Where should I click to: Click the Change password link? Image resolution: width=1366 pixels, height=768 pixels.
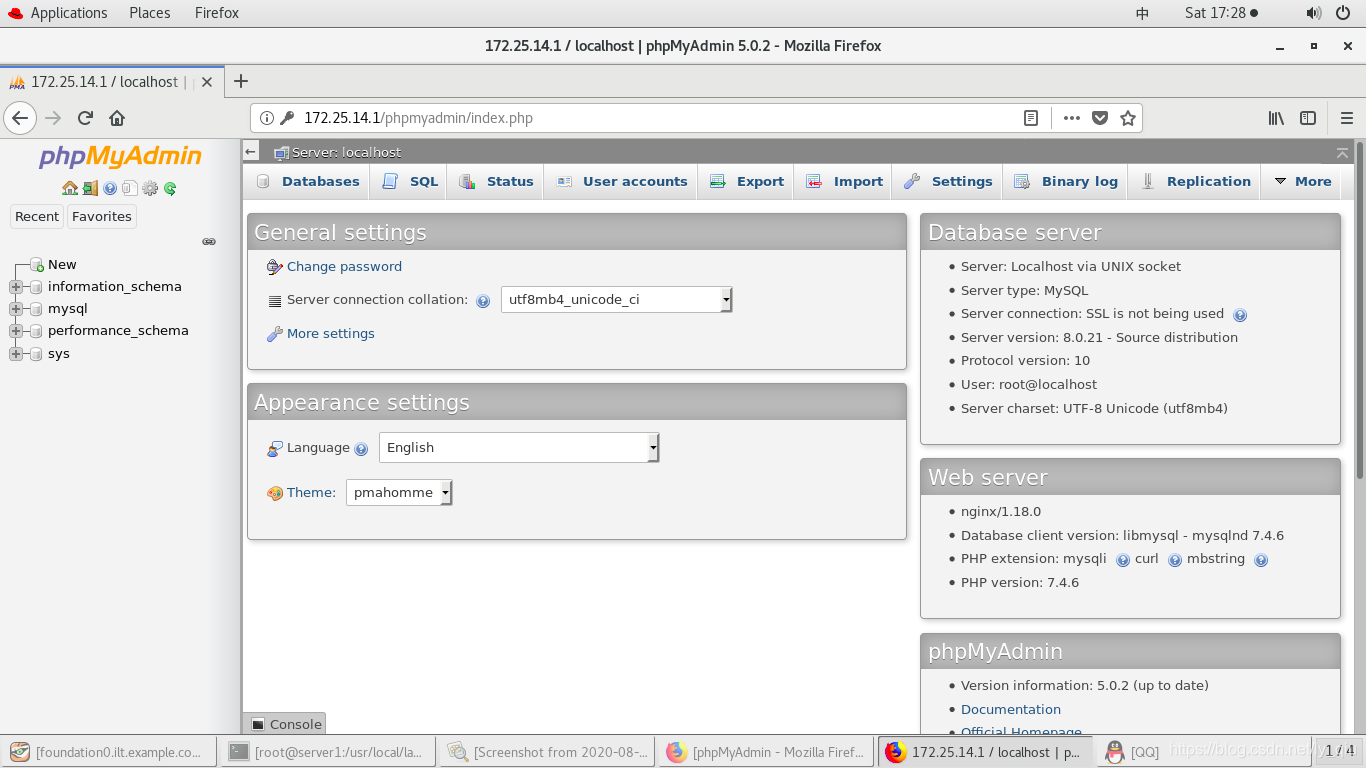click(344, 267)
